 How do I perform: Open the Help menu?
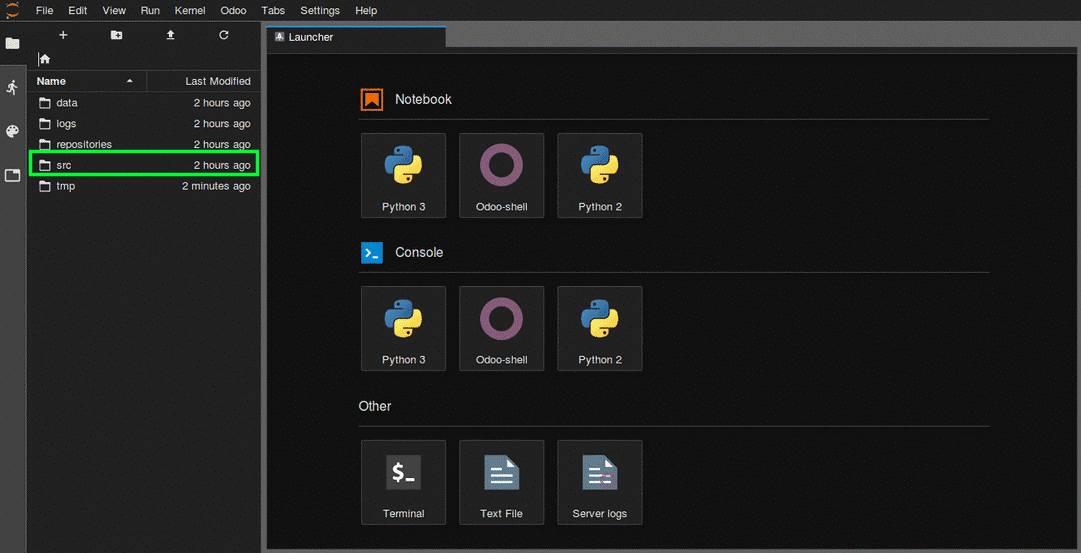tap(366, 10)
